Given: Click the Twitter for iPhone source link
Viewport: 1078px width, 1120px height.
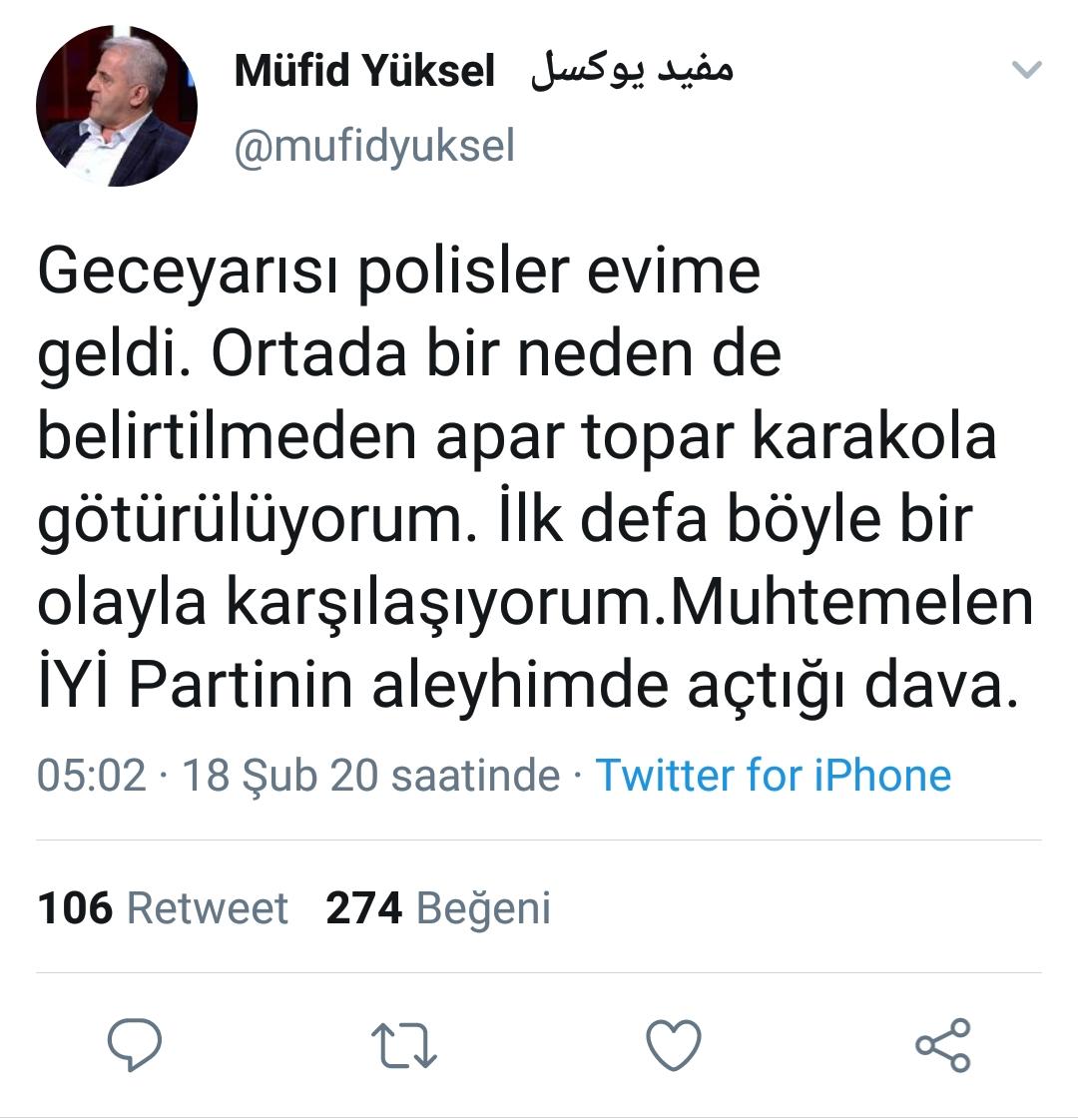Looking at the screenshot, I should (773, 776).
